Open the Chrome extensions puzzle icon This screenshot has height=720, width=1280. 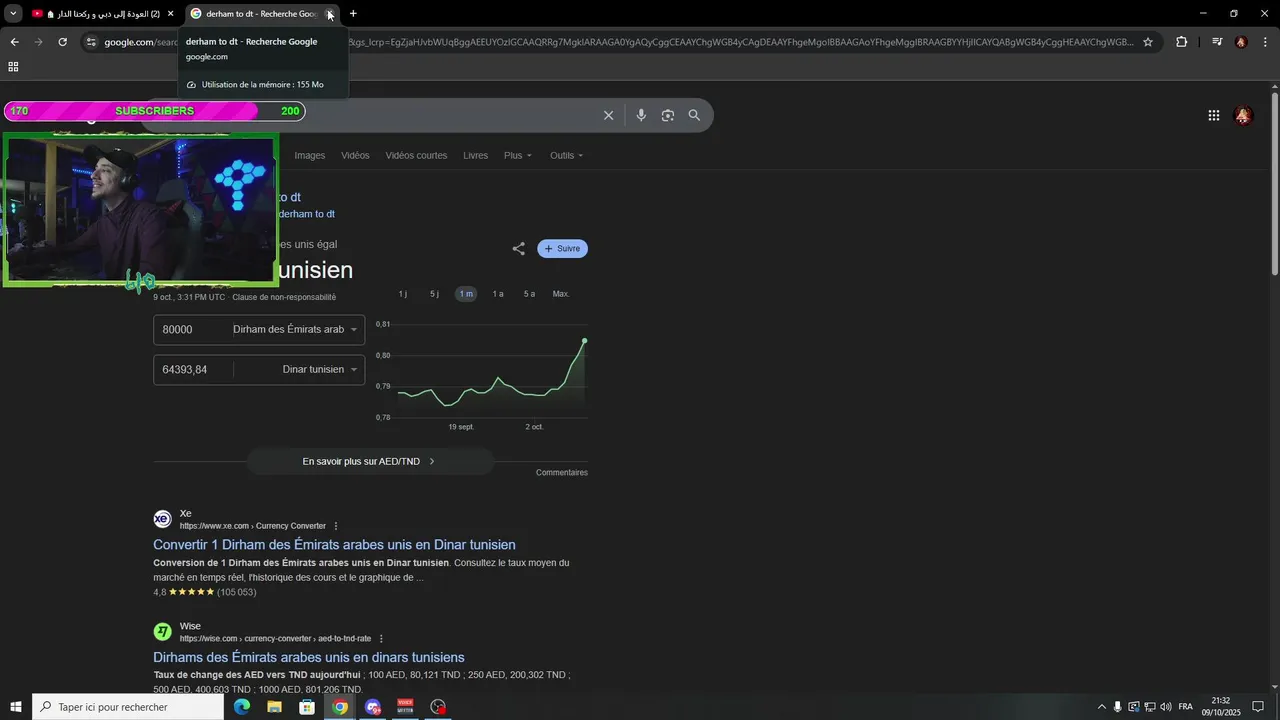click(x=1182, y=42)
